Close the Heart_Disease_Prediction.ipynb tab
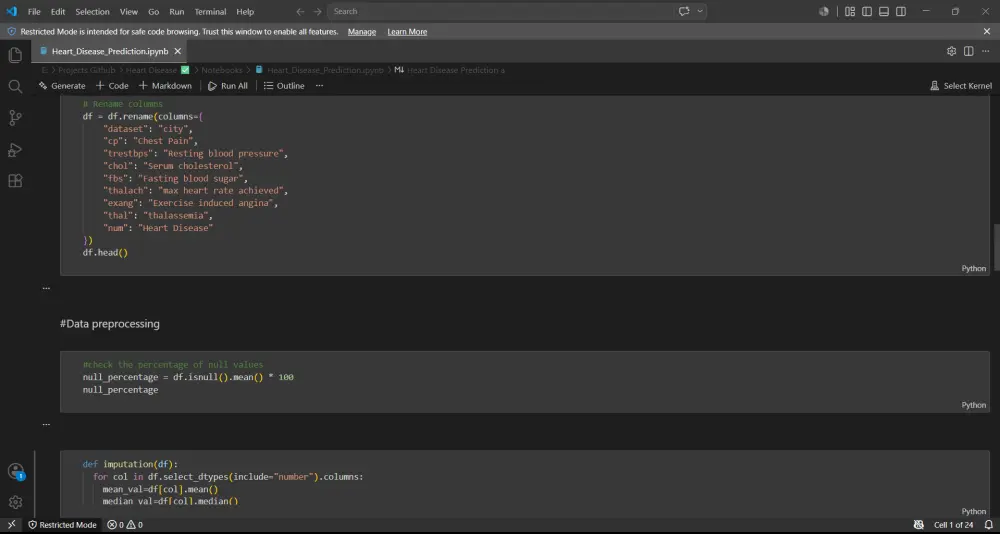Image resolution: width=1000 pixels, height=534 pixels. [x=178, y=51]
